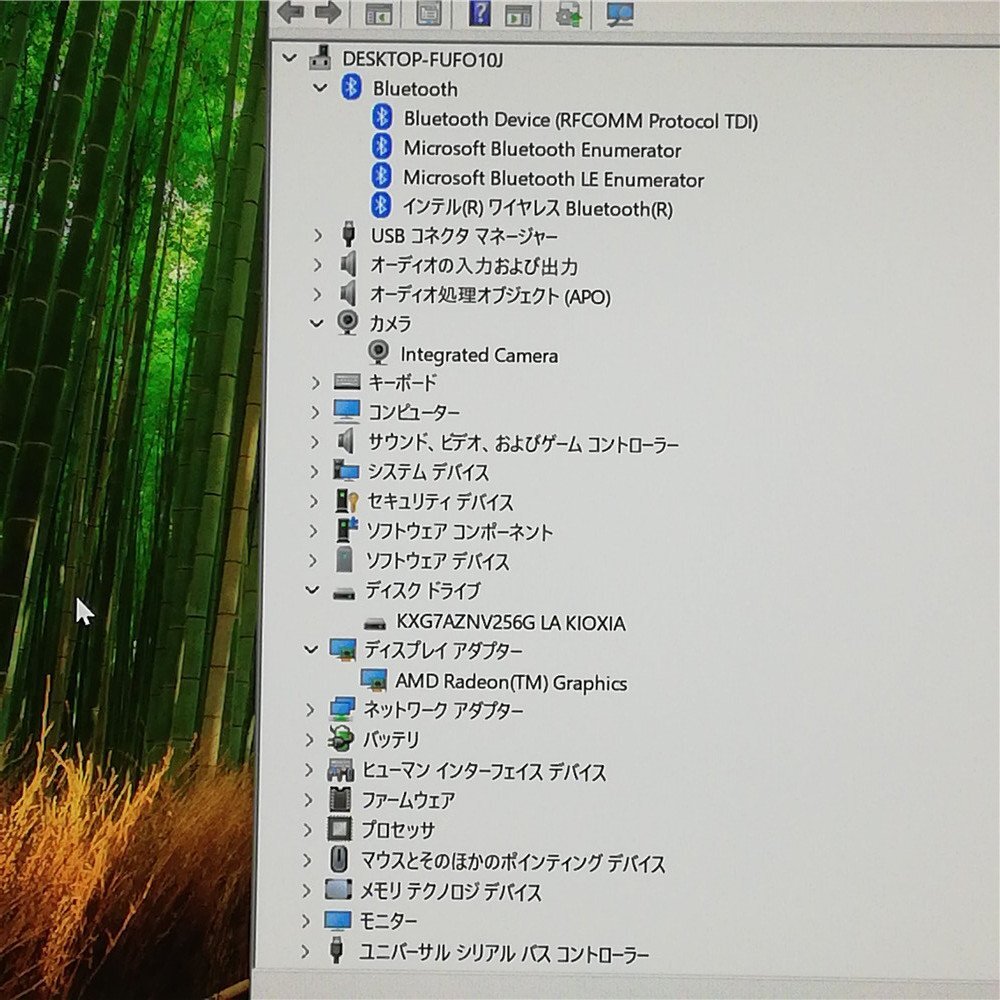Click the マウス pointing devices mouse icon
1000x1000 pixels.
[x=339, y=859]
